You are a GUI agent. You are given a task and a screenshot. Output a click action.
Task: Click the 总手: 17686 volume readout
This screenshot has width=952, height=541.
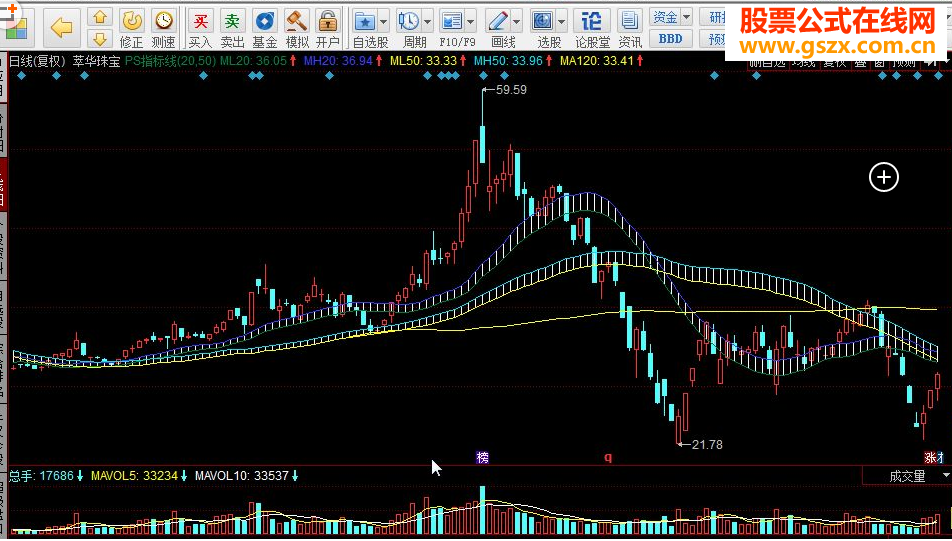click(x=41, y=475)
